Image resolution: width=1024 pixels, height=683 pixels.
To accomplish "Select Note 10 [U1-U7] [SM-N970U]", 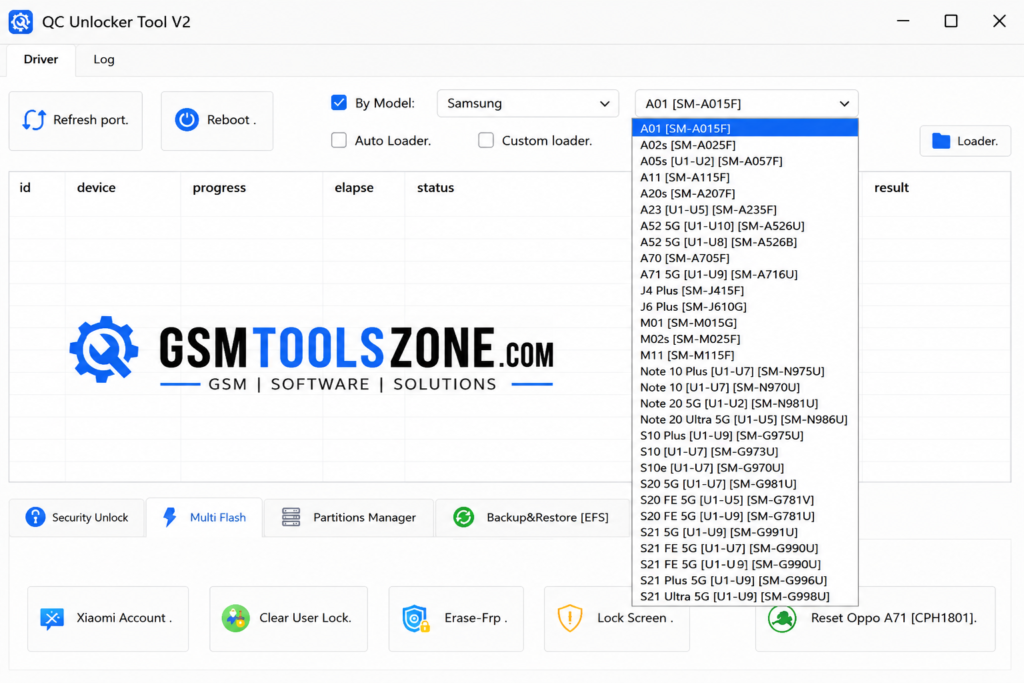I will click(745, 387).
